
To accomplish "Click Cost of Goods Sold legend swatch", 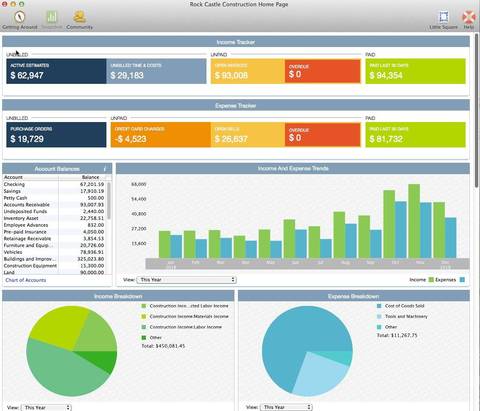I will point(379,306).
